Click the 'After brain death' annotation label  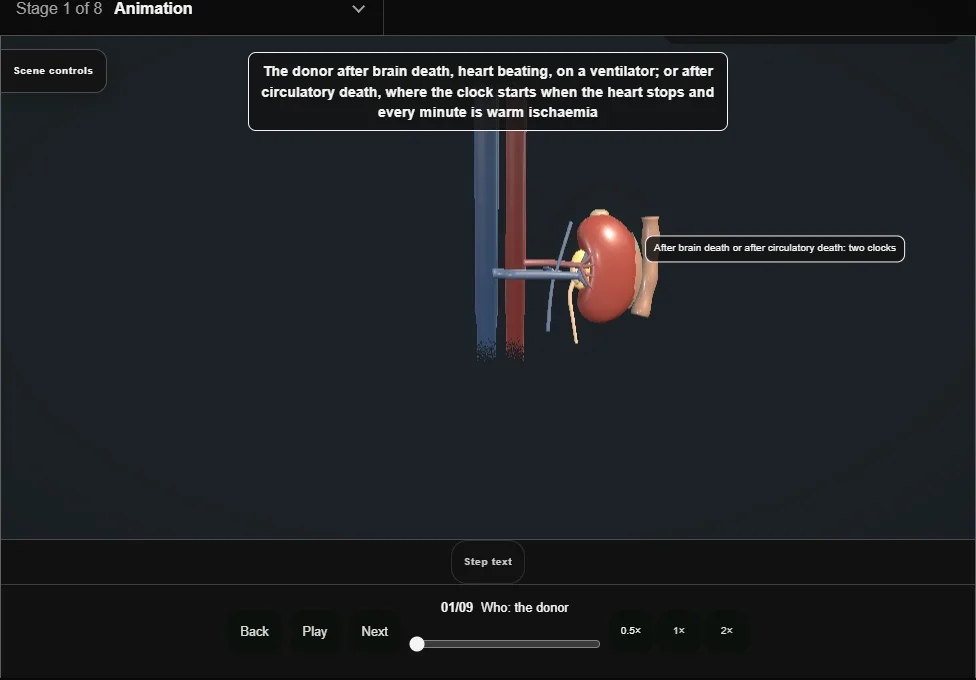point(775,248)
